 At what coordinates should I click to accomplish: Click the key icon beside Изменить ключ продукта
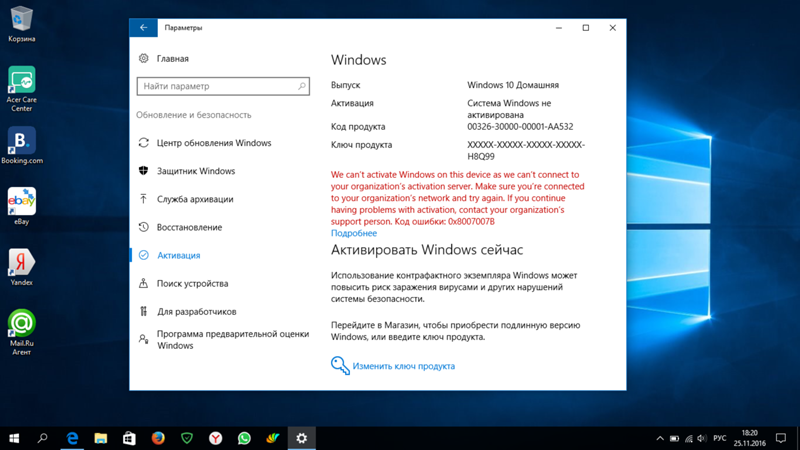[x=340, y=366]
